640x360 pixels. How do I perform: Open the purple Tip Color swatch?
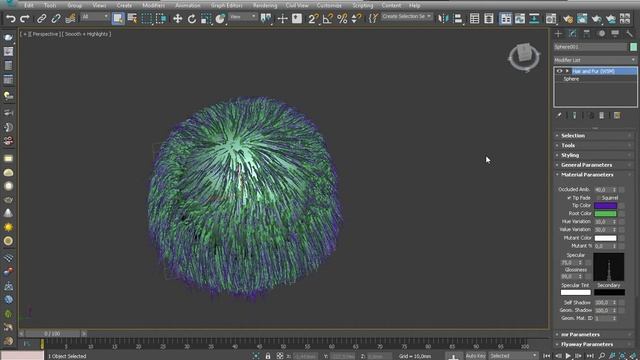point(605,206)
